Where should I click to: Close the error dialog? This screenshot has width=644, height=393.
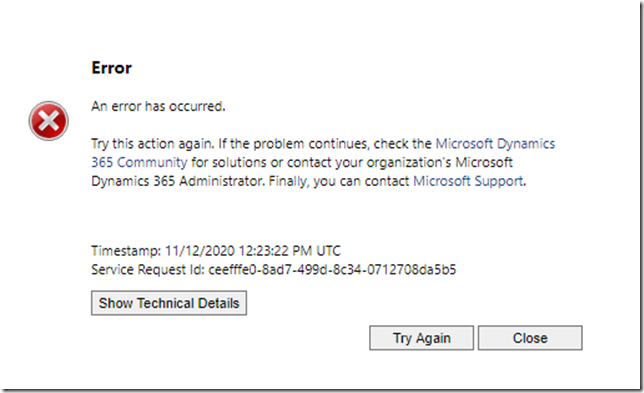point(530,338)
